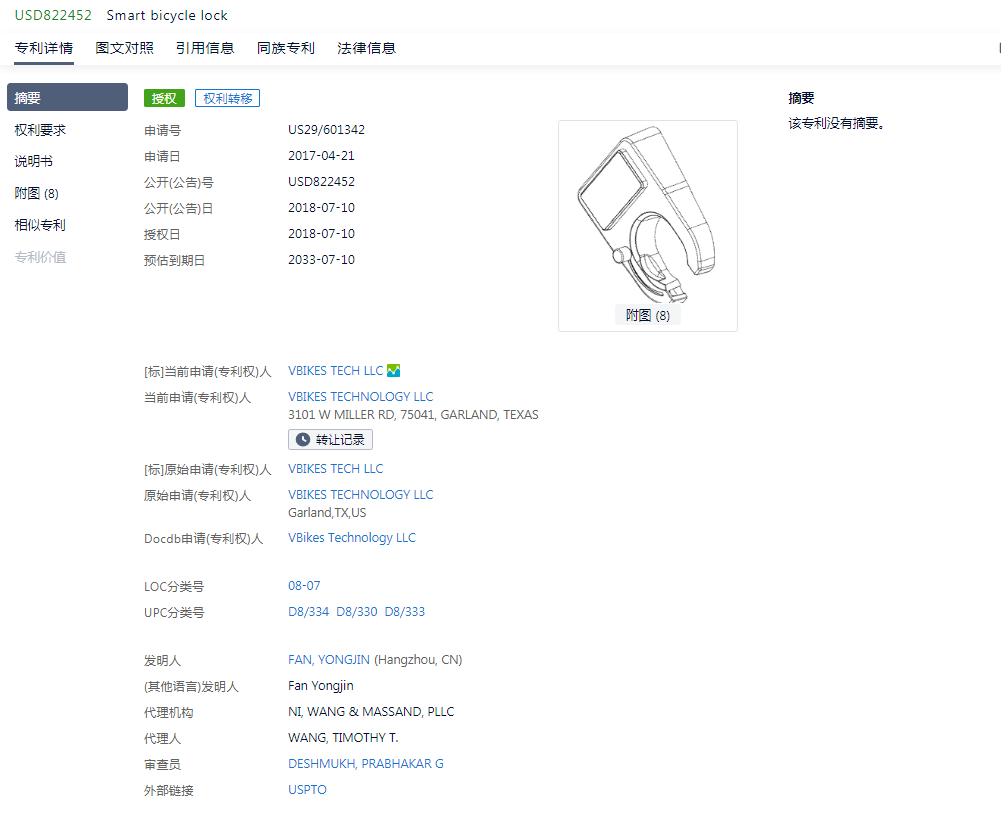This screenshot has height=821, width=1001.
Task: Click the green trend chart icon beside VBIKES TECH LLC
Action: [x=392, y=370]
